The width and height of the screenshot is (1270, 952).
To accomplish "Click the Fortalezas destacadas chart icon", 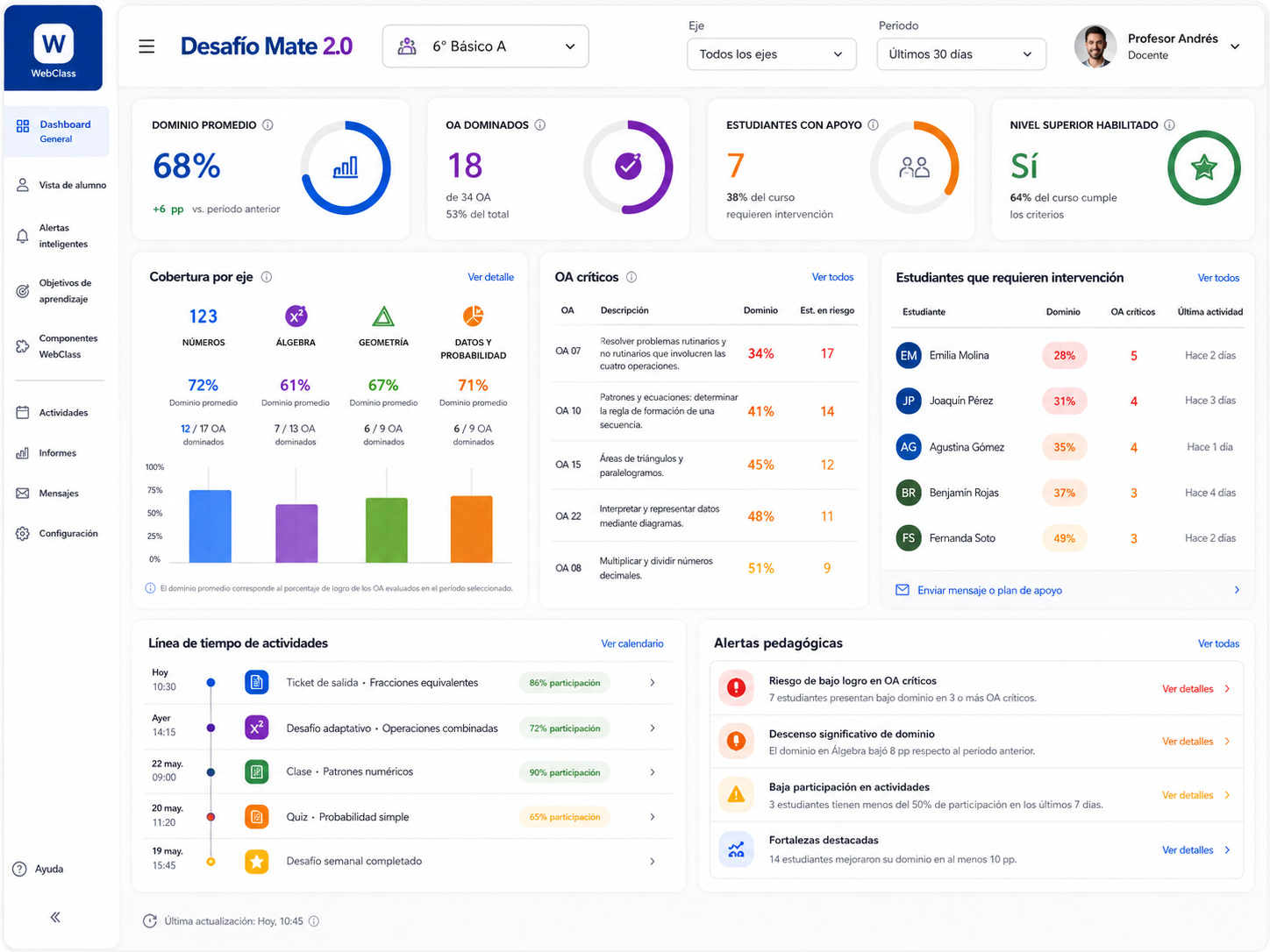I will click(737, 849).
